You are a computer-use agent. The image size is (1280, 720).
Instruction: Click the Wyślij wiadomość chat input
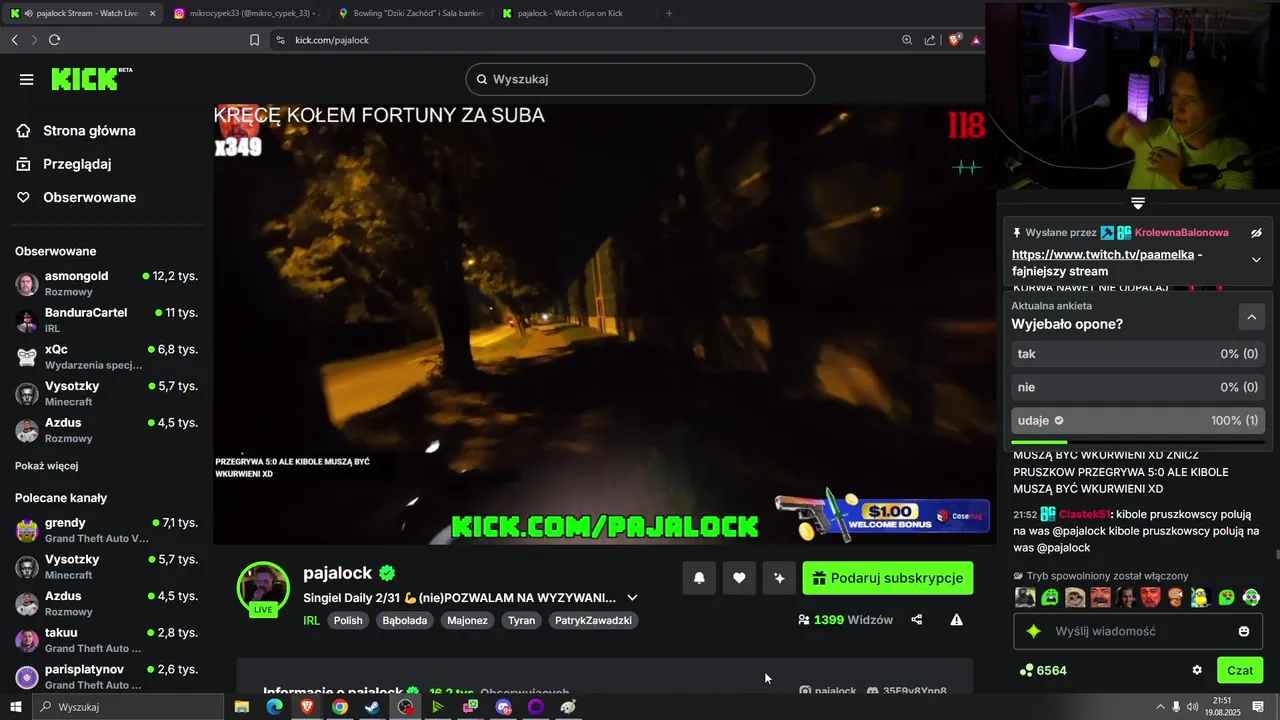coord(1138,632)
